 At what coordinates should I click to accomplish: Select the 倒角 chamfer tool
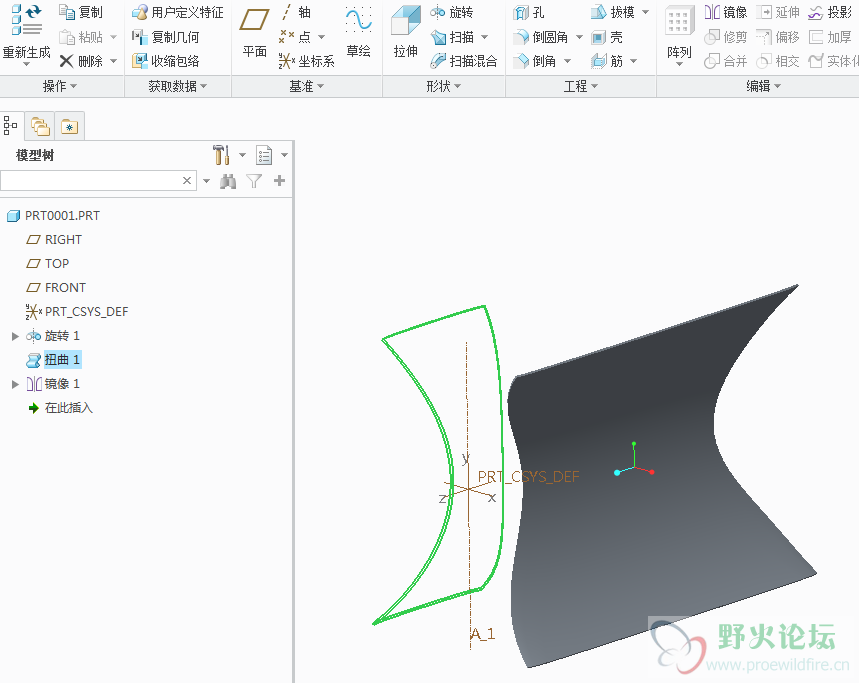[x=535, y=61]
